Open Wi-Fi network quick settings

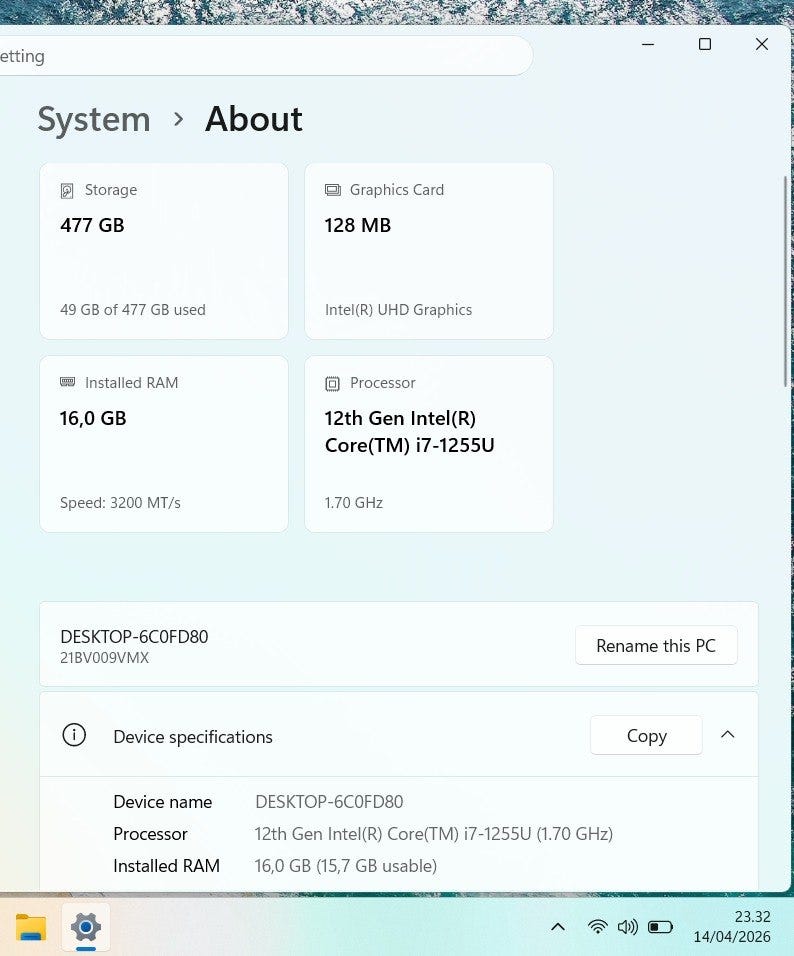597,927
